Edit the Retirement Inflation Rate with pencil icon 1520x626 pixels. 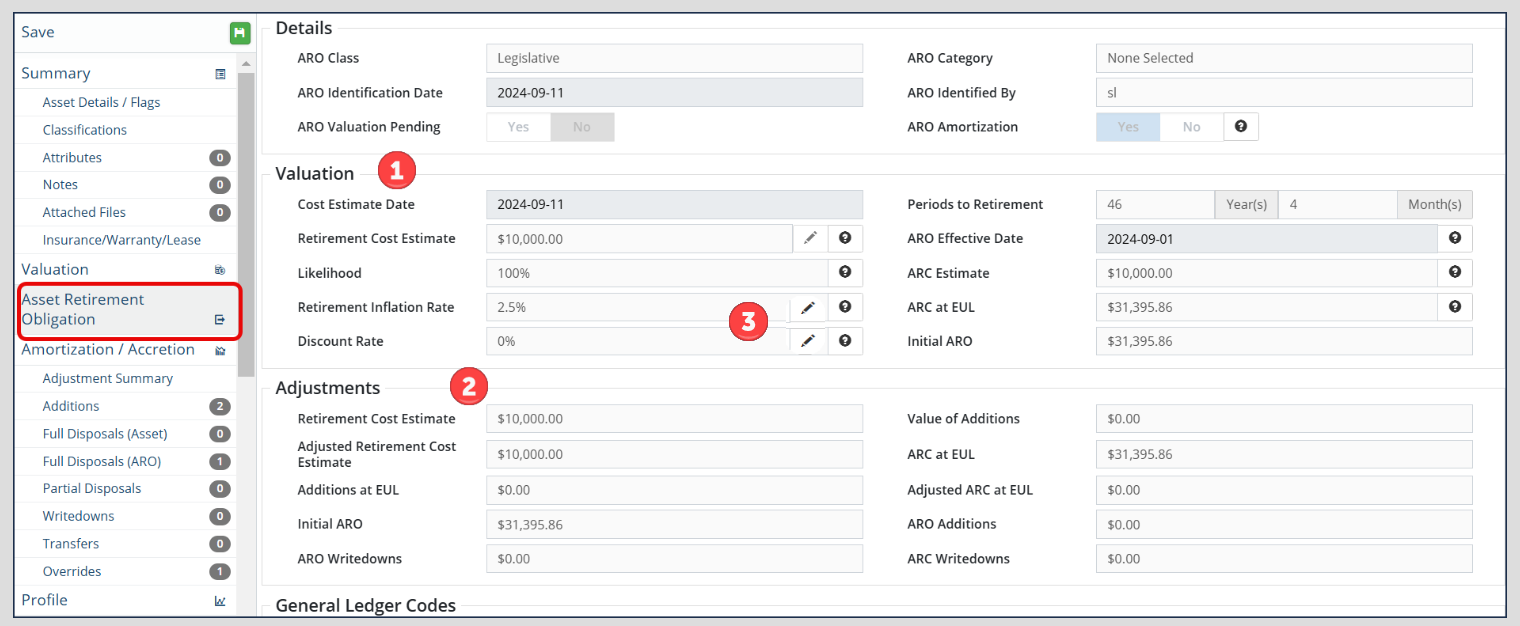pos(808,307)
